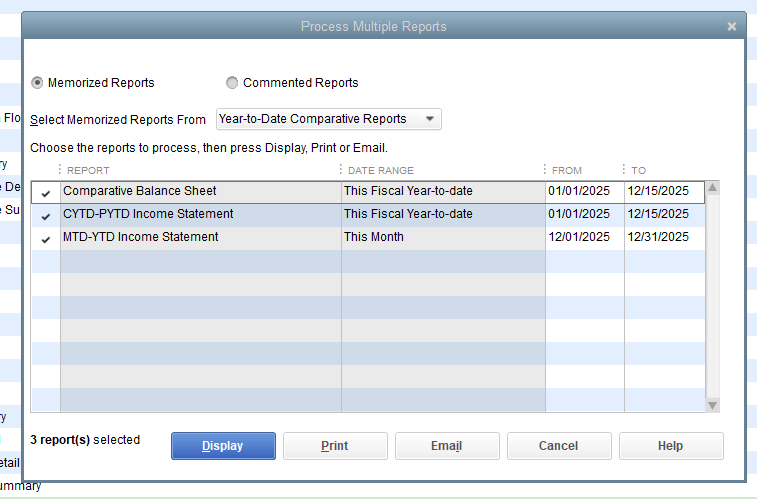Click the REPORT column header
This screenshot has width=757, height=499.
coord(200,170)
